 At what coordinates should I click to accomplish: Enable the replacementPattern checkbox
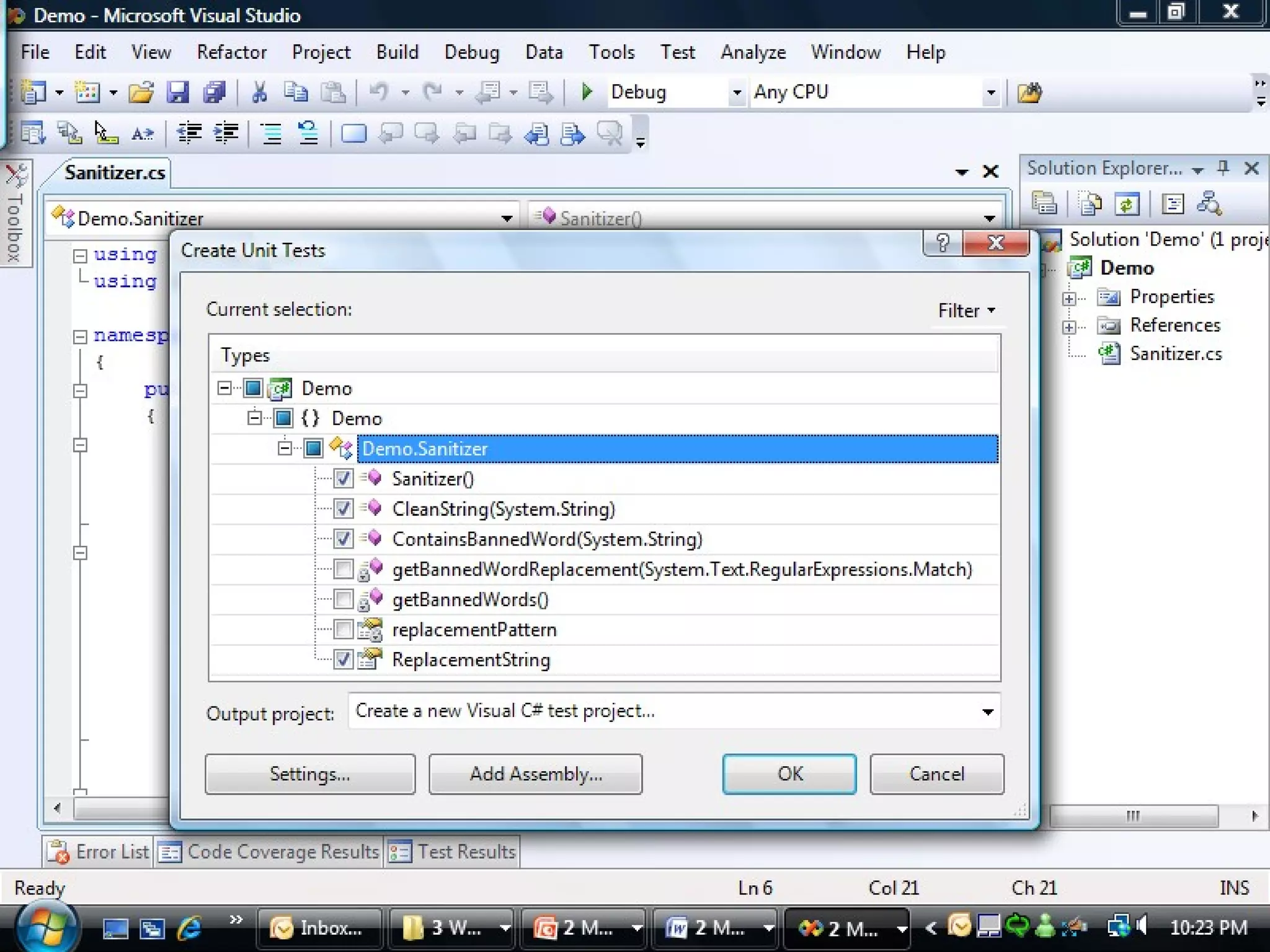[x=343, y=630]
